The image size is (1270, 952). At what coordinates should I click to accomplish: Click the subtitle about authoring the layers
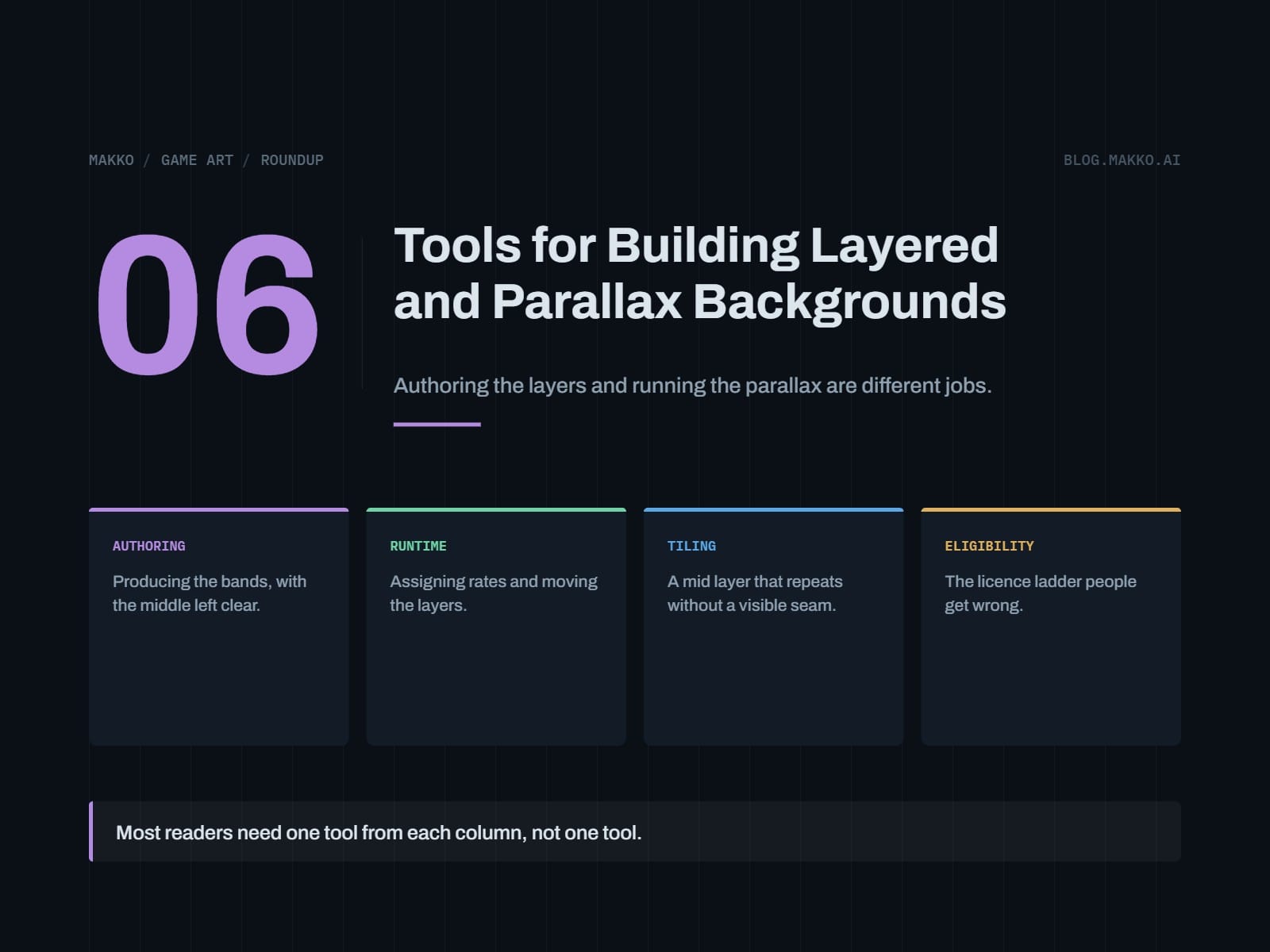point(693,386)
